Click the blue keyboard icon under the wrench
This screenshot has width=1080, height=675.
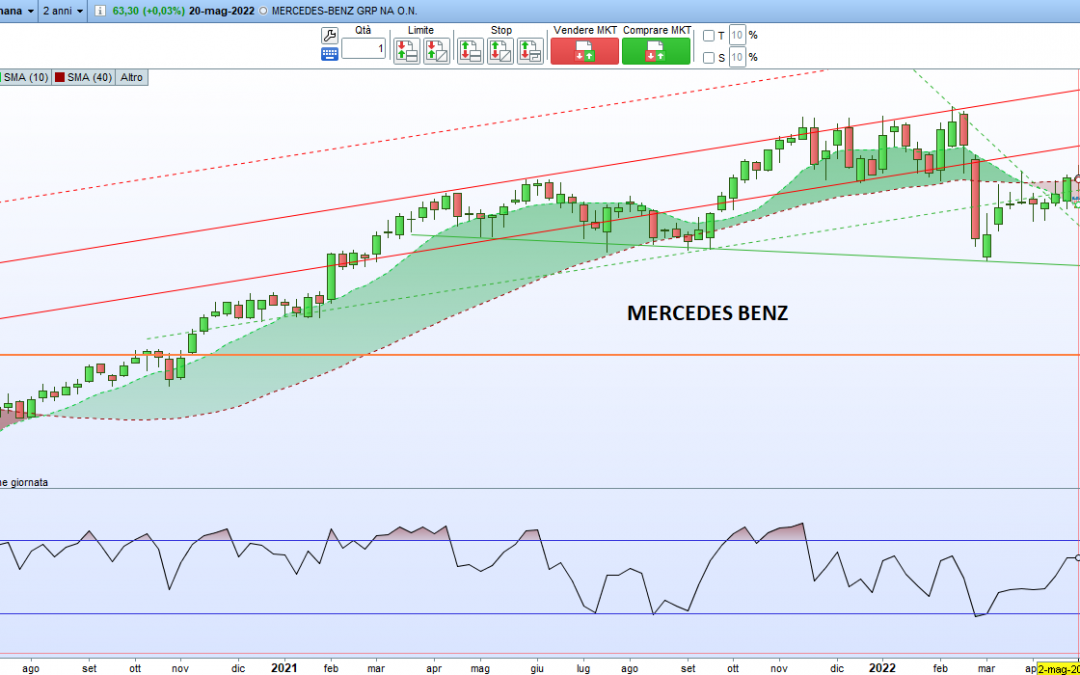(329, 54)
